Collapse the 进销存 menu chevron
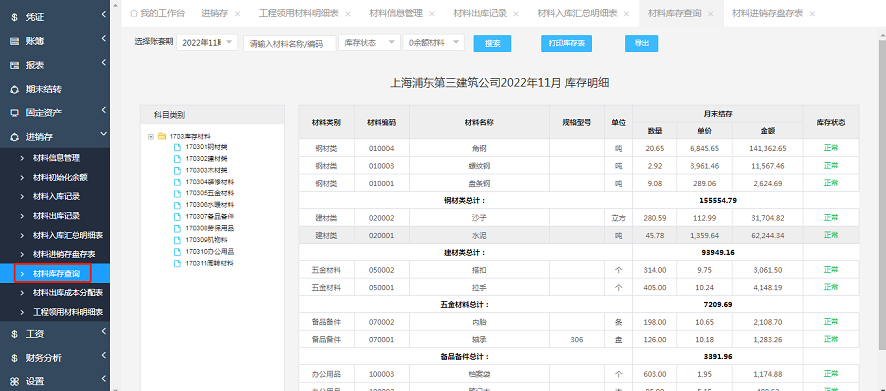The image size is (886, 391). pos(103,133)
